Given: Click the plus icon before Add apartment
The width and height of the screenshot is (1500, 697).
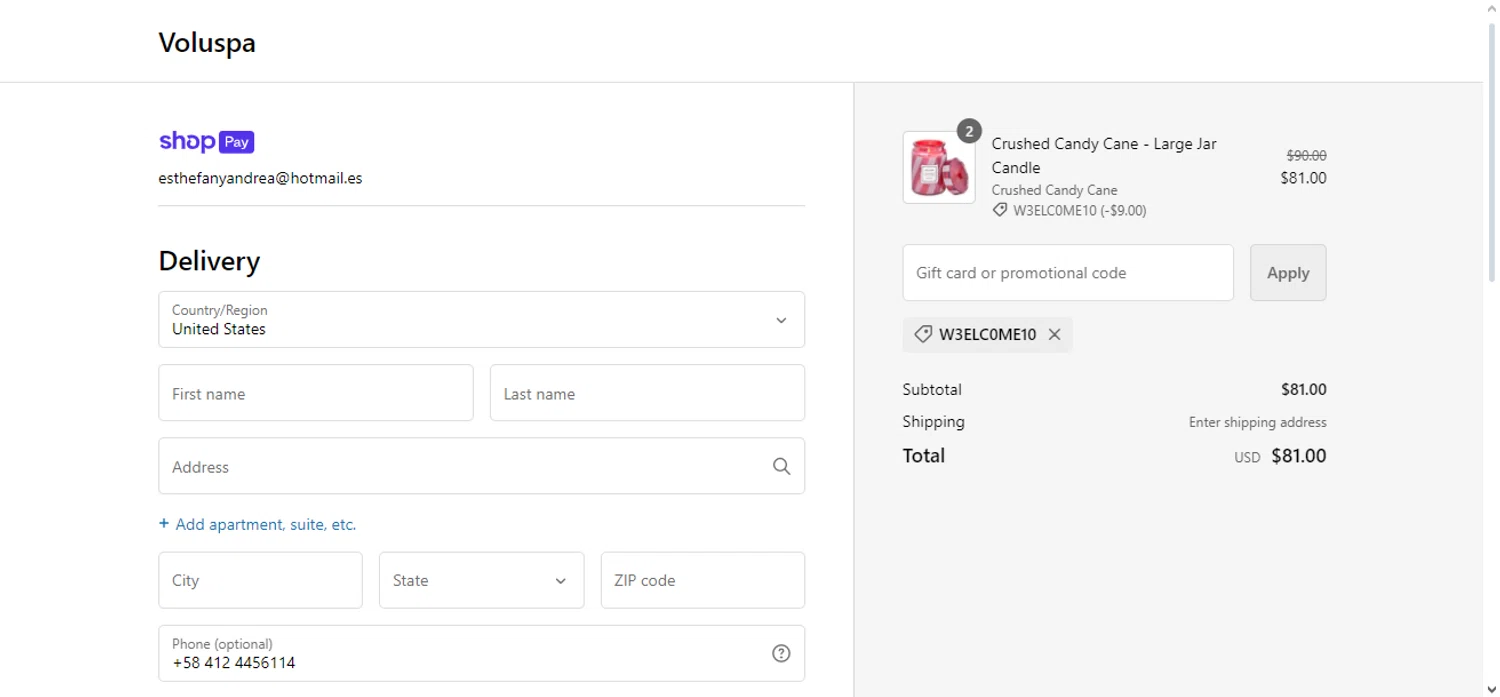Looking at the screenshot, I should 164,524.
